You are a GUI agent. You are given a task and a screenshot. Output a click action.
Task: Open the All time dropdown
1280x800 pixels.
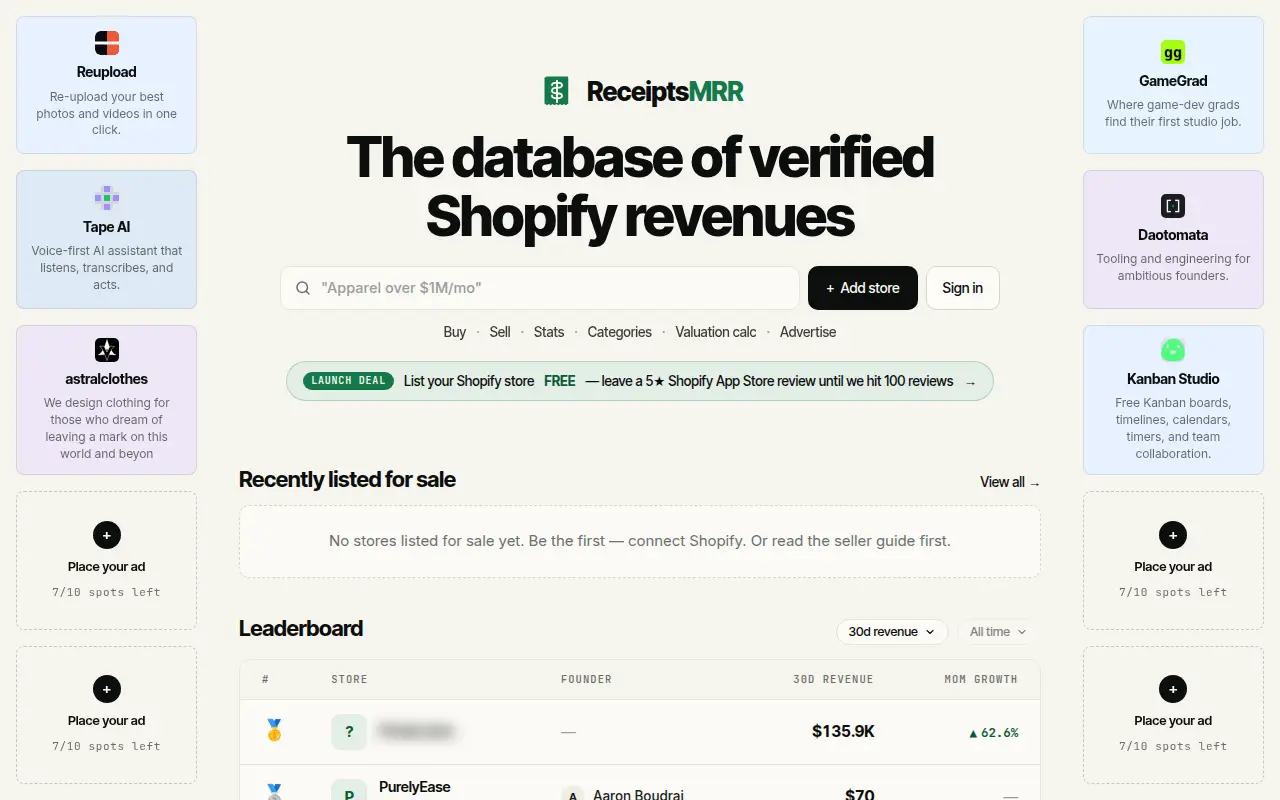[x=996, y=632]
